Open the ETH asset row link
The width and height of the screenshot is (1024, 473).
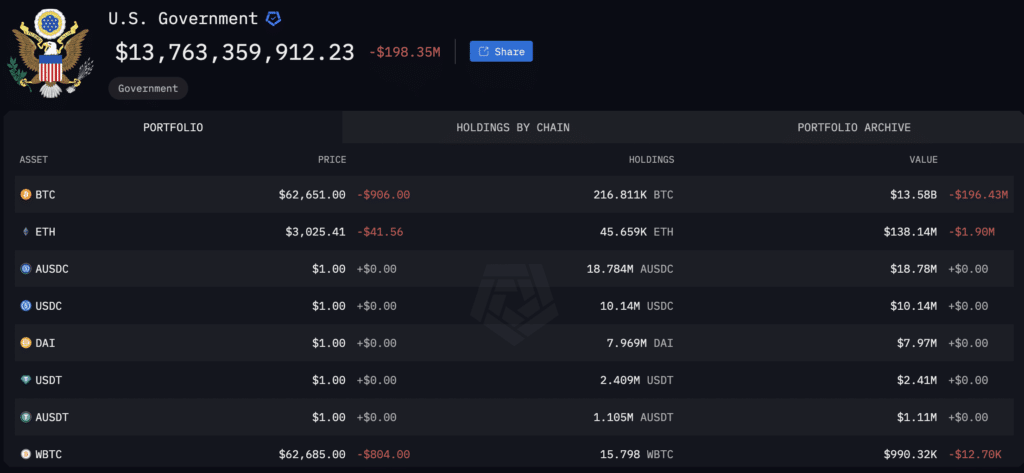coord(515,232)
